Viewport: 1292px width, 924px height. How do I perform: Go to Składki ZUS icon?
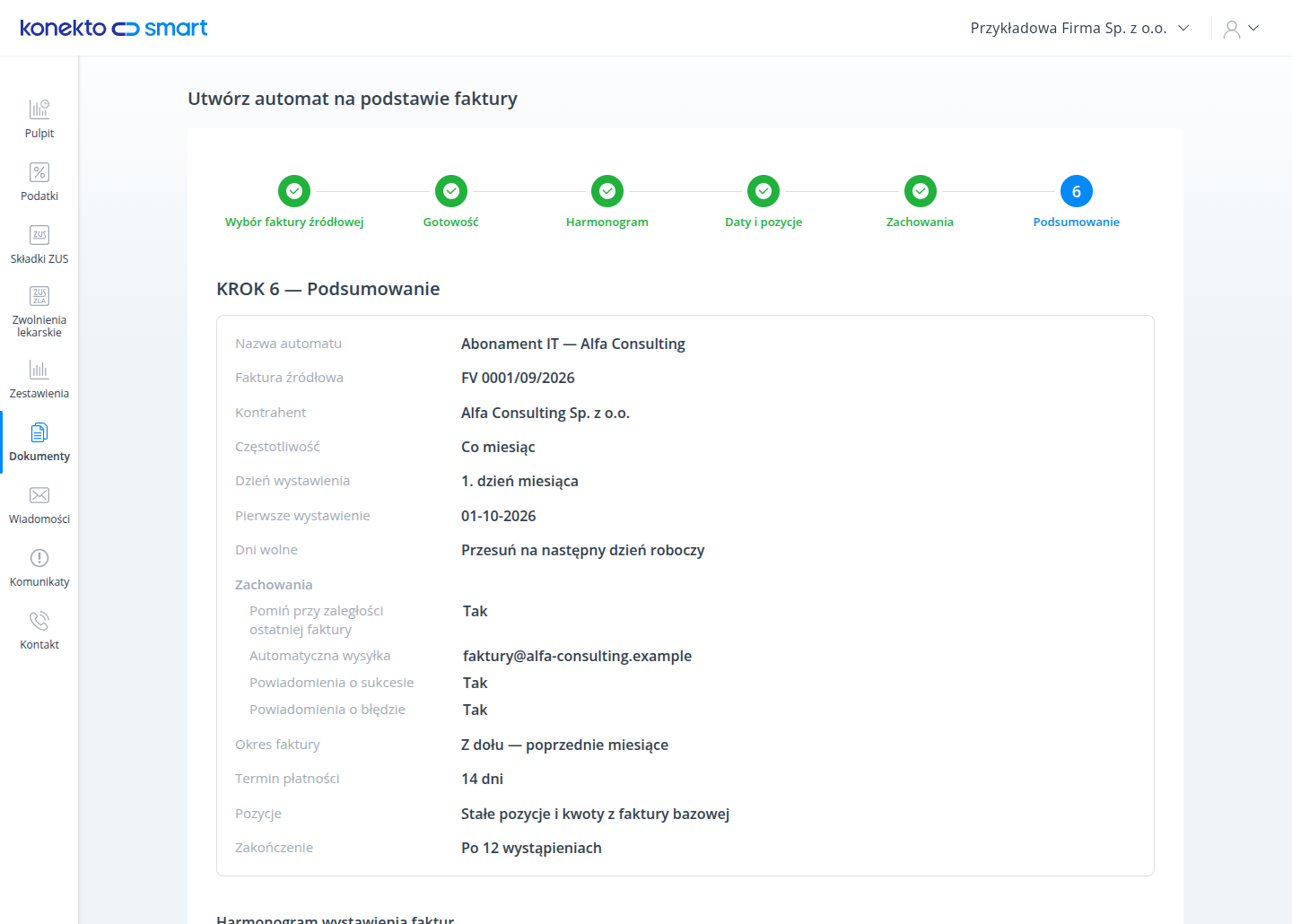pos(39,235)
